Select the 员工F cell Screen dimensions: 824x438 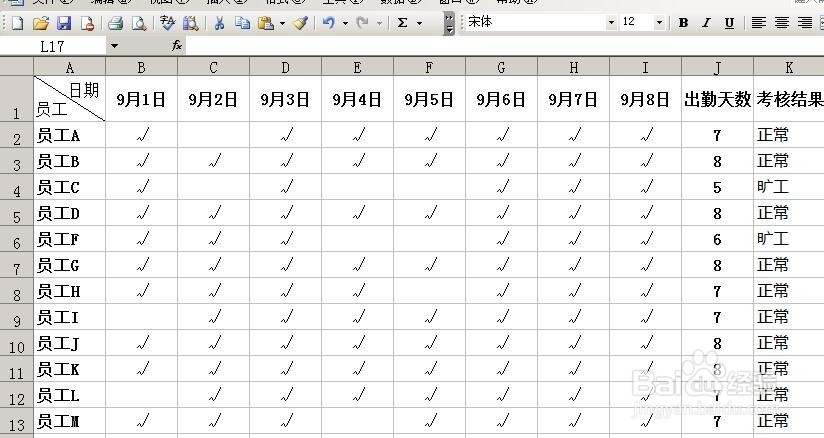coord(69,239)
